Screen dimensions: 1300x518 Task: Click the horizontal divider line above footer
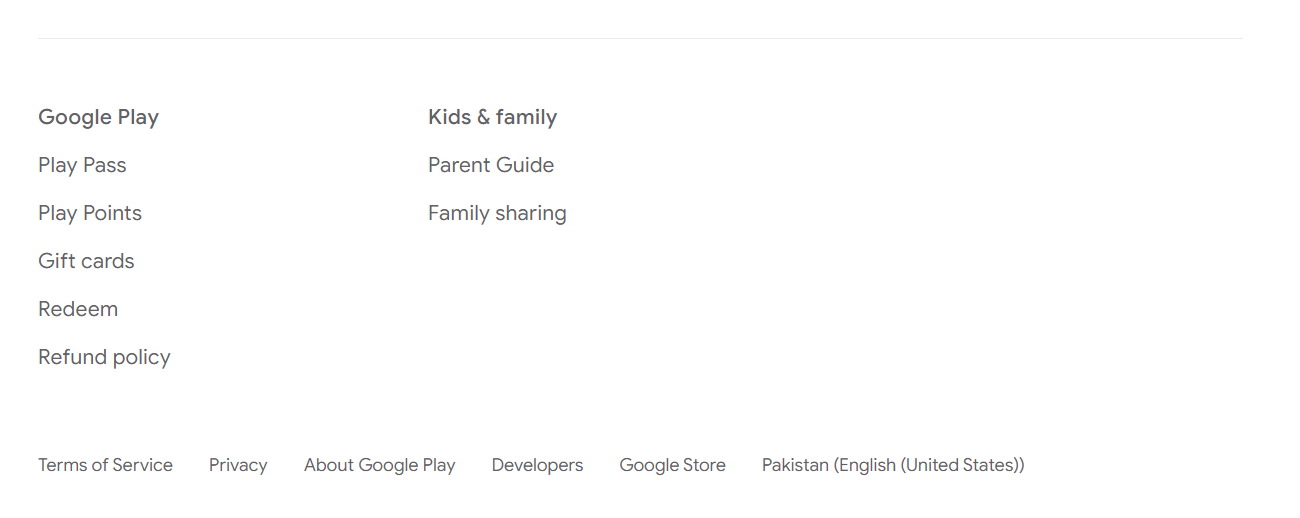coord(640,38)
